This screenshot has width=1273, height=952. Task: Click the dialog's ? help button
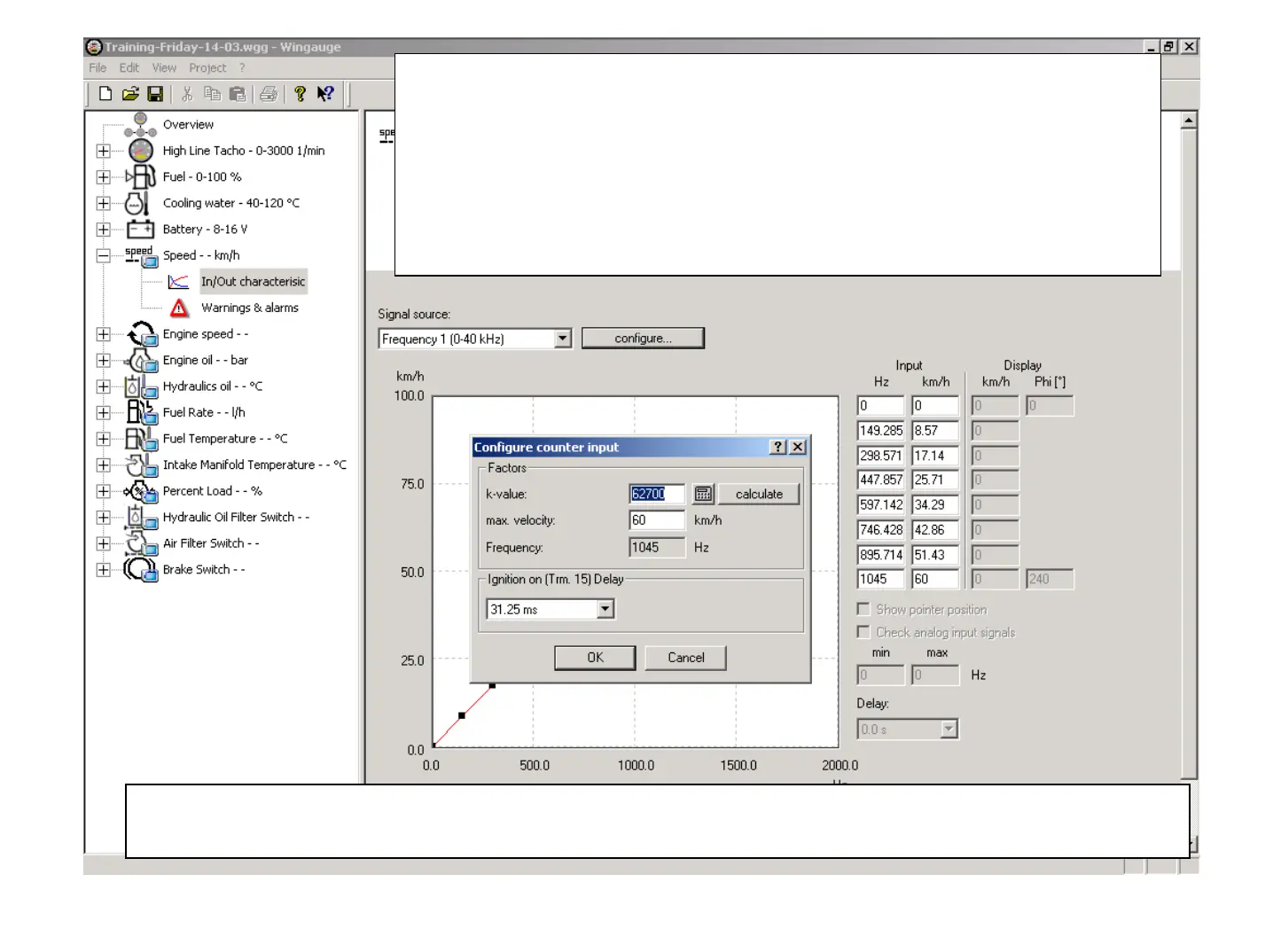(x=778, y=448)
